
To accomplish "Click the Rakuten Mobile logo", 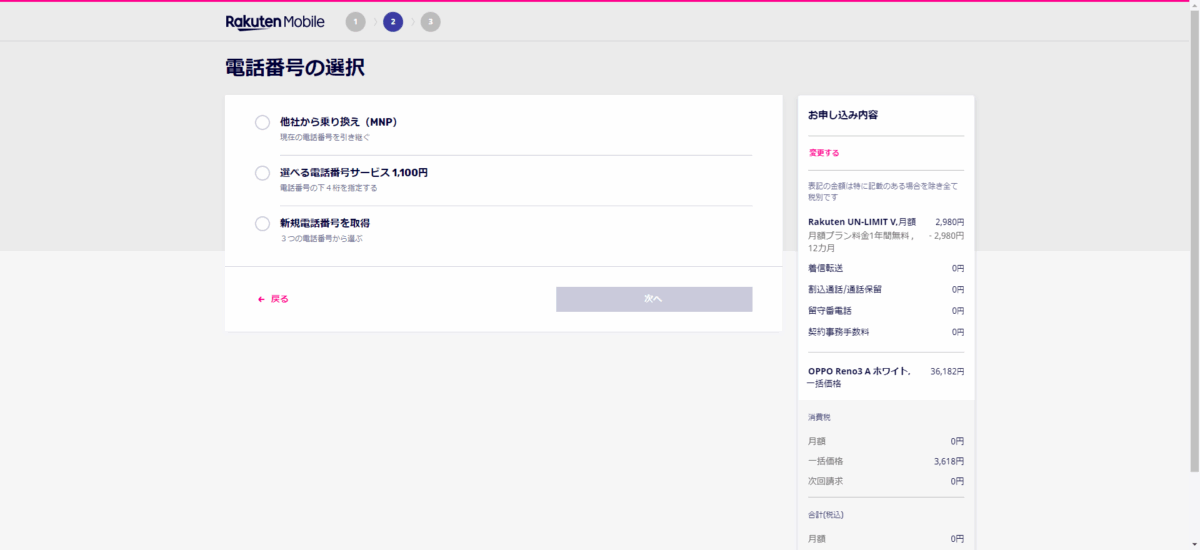I will point(275,22).
